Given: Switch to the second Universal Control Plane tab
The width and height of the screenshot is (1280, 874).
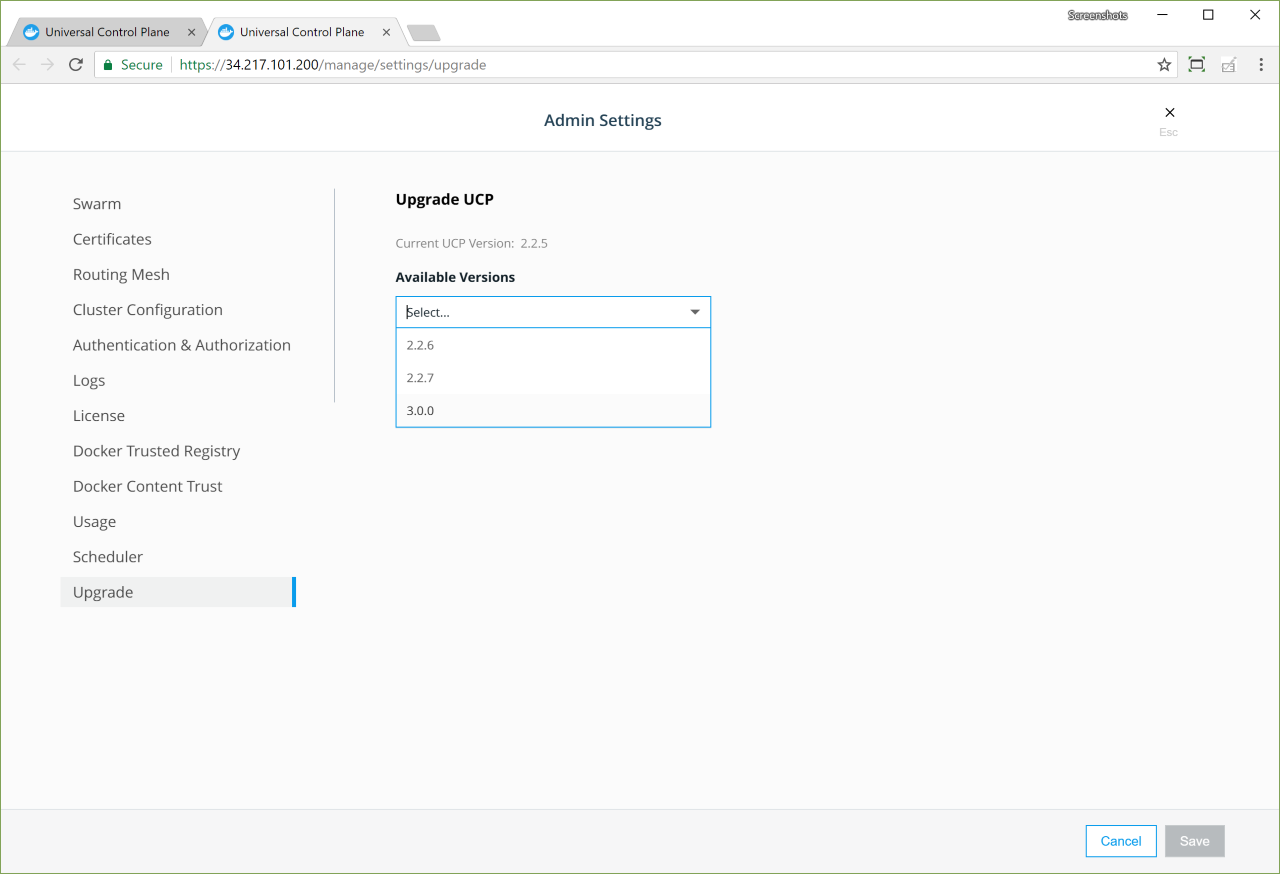Looking at the screenshot, I should pyautogui.click(x=300, y=31).
